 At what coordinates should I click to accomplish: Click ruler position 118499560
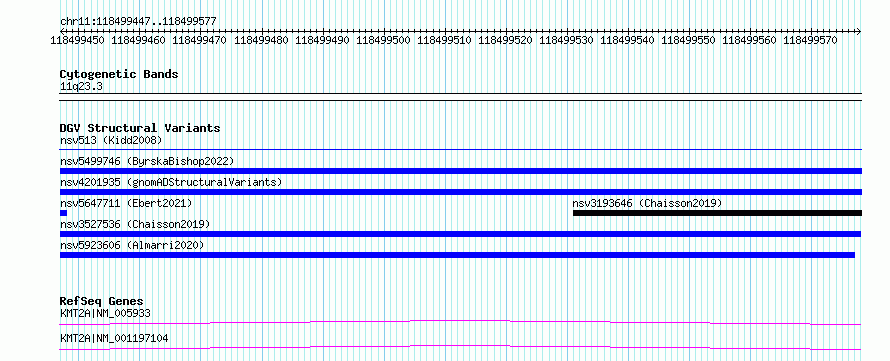point(750,40)
